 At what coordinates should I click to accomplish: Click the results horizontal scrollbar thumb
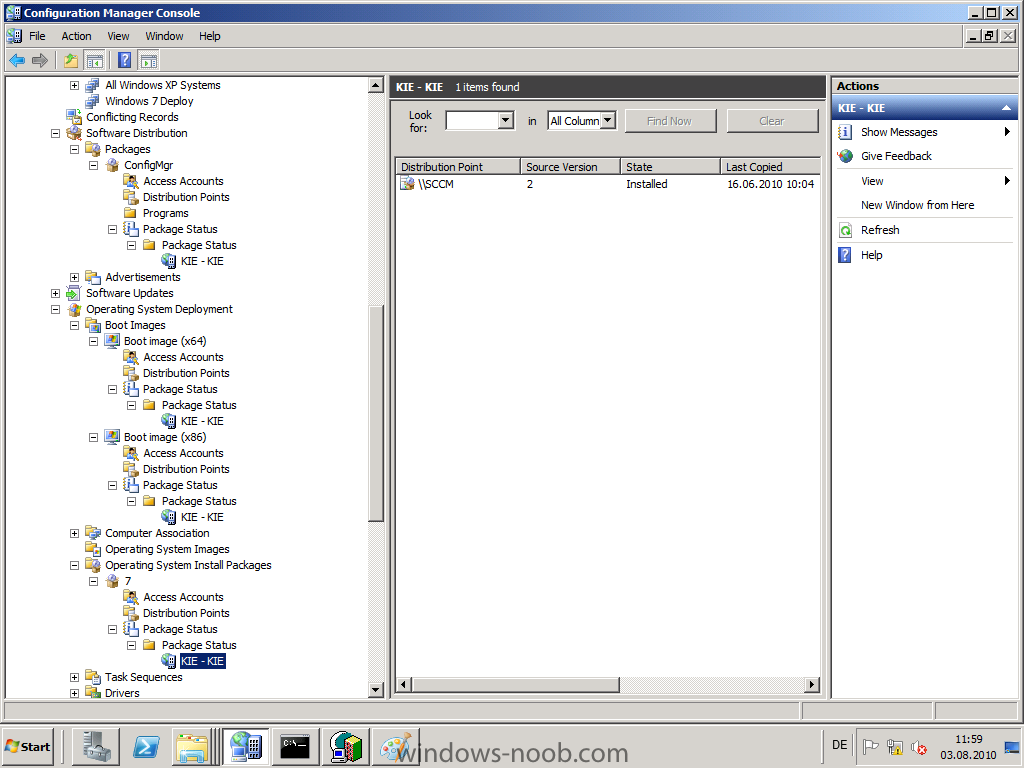click(x=516, y=684)
